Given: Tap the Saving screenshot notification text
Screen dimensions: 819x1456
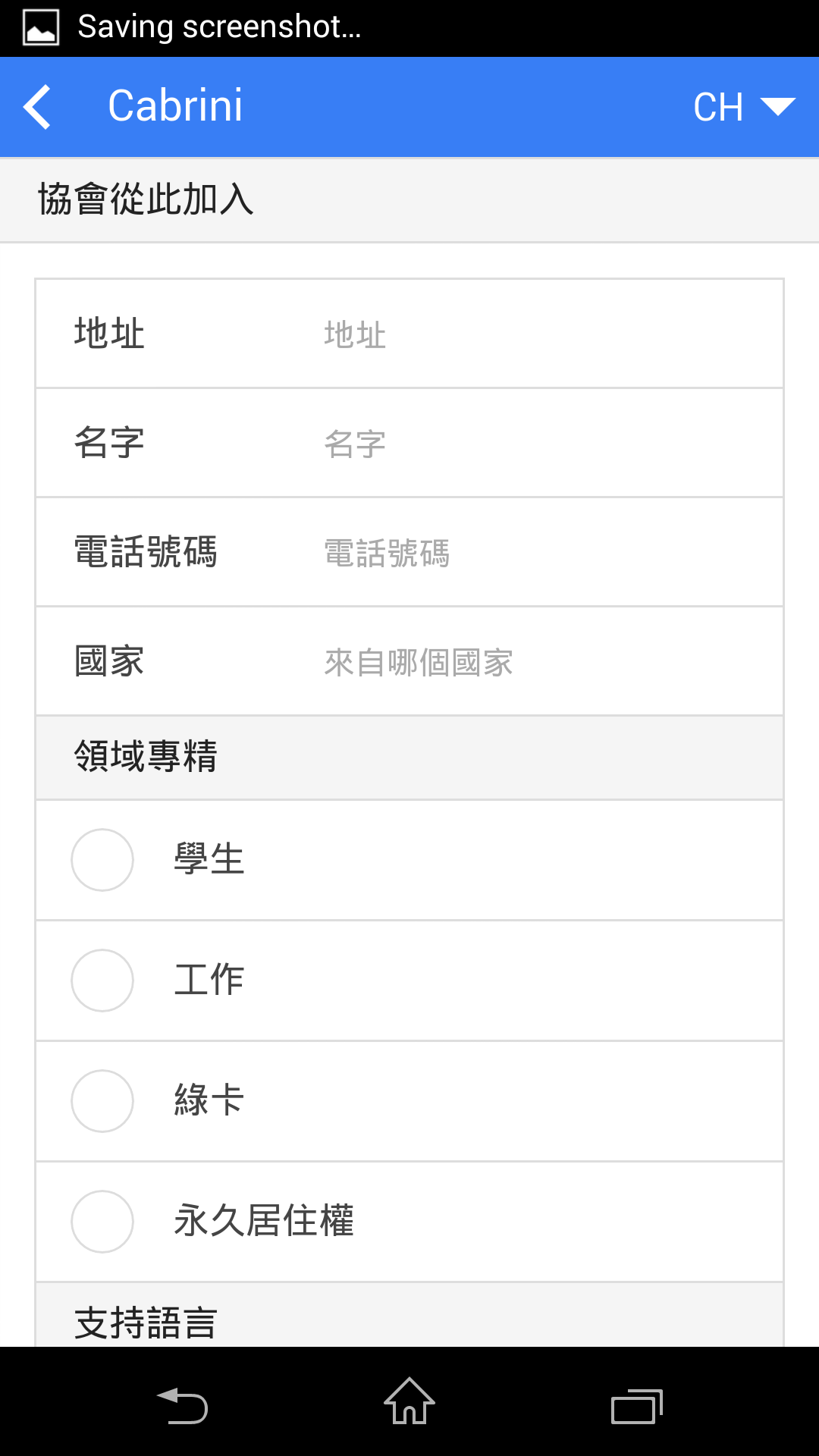Looking at the screenshot, I should 219,27.
